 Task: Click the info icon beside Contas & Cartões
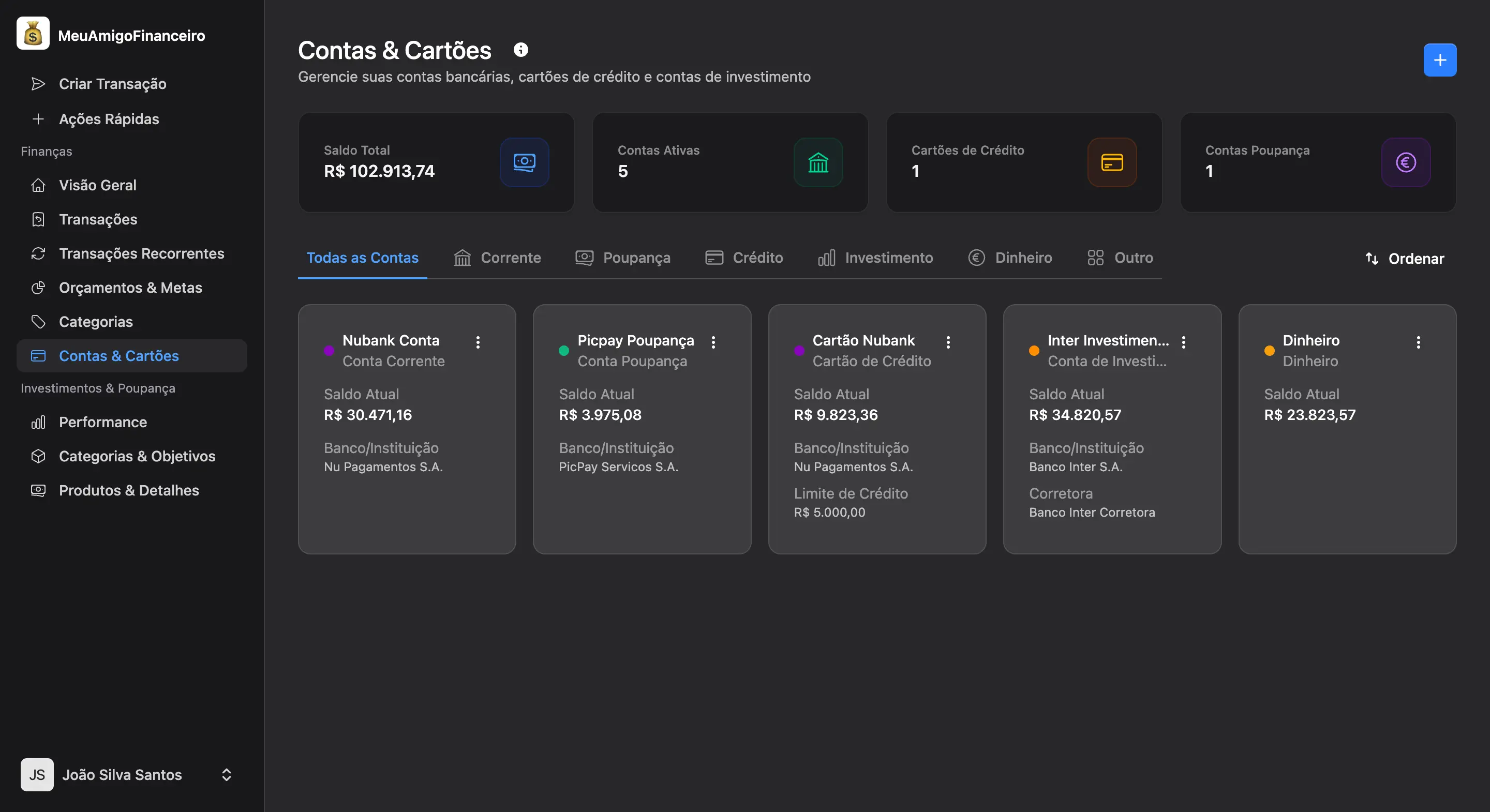pyautogui.click(x=520, y=50)
